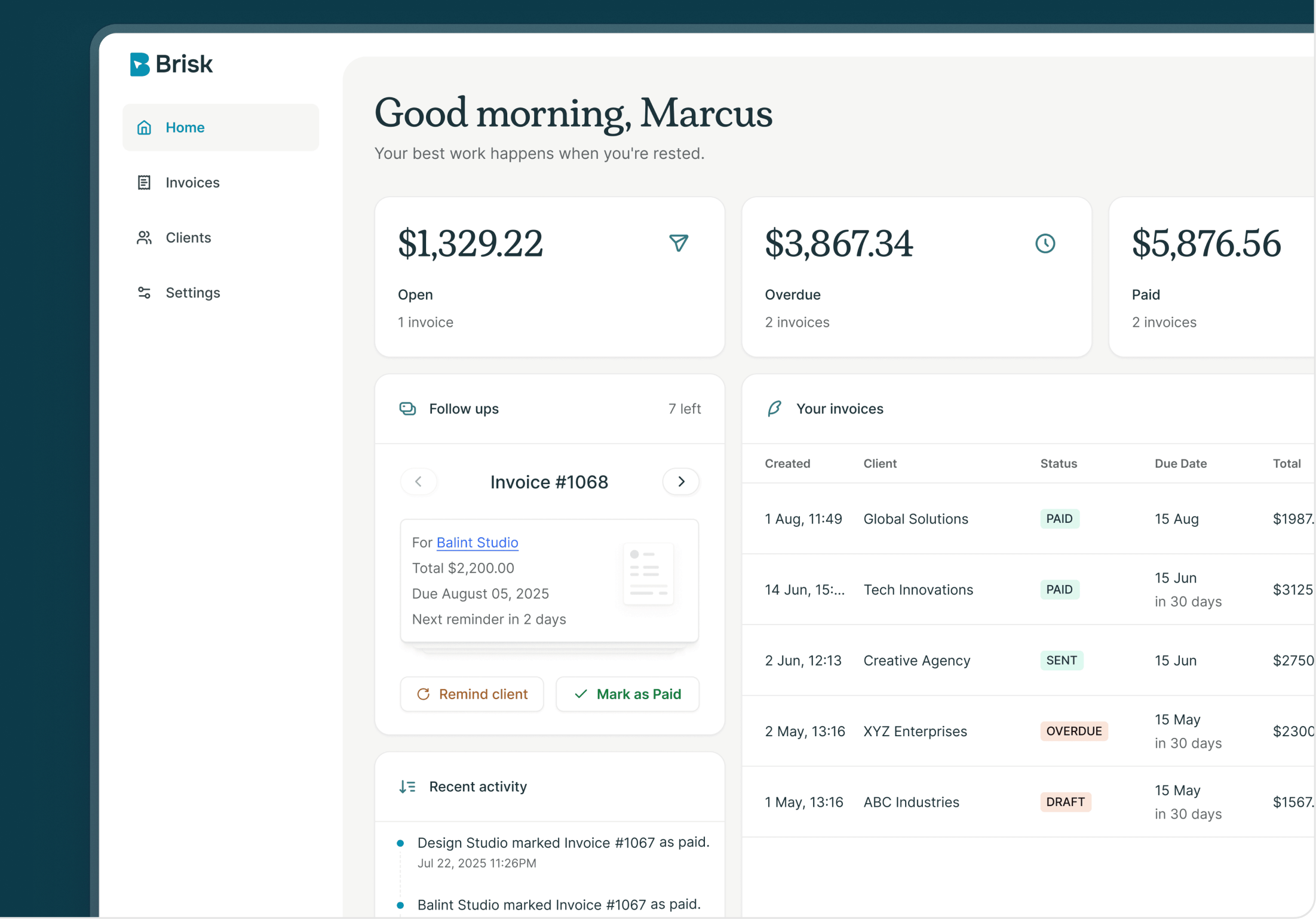Select the Global Solutions client cell
The image size is (1316, 919).
point(916,519)
